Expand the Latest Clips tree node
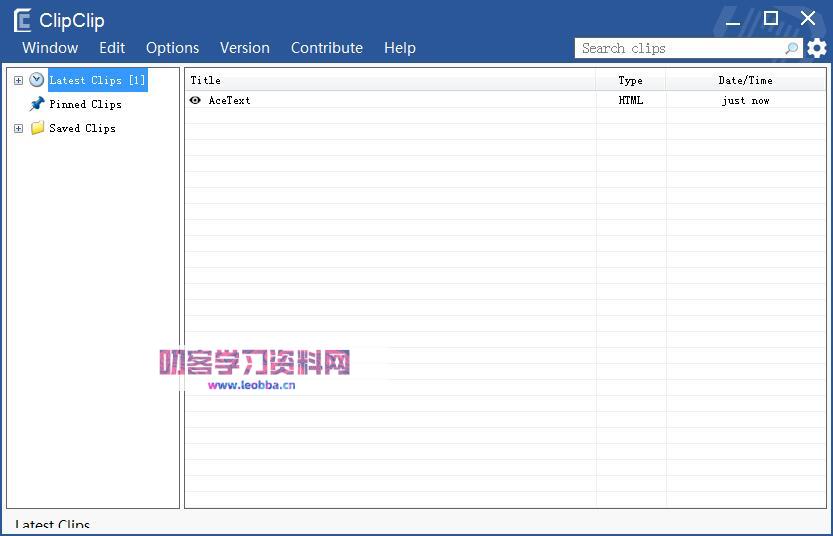The height and width of the screenshot is (536, 833). click(19, 81)
